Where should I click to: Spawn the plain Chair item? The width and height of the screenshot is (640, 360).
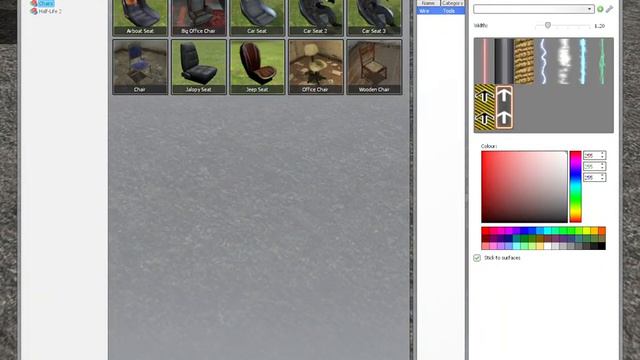pos(140,67)
